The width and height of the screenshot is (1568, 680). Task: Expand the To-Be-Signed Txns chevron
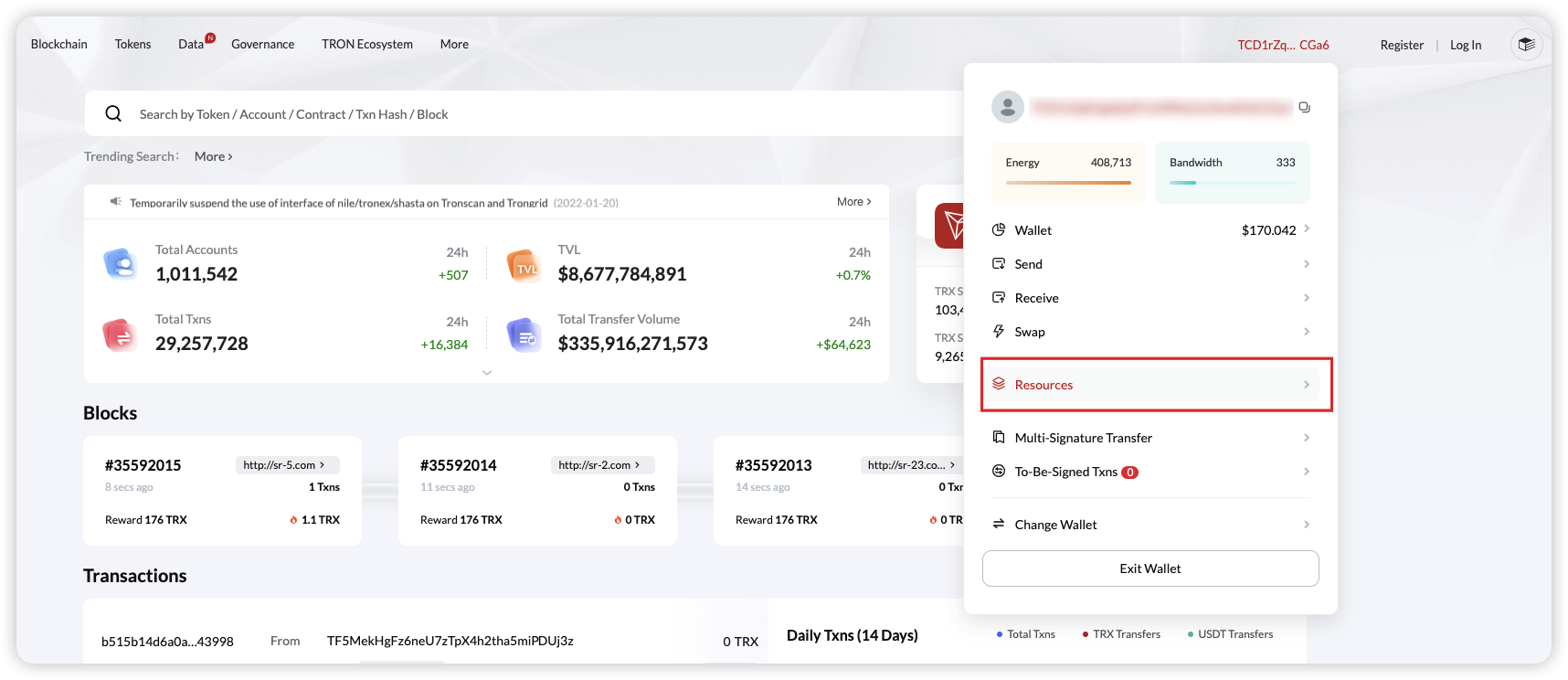[1307, 471]
